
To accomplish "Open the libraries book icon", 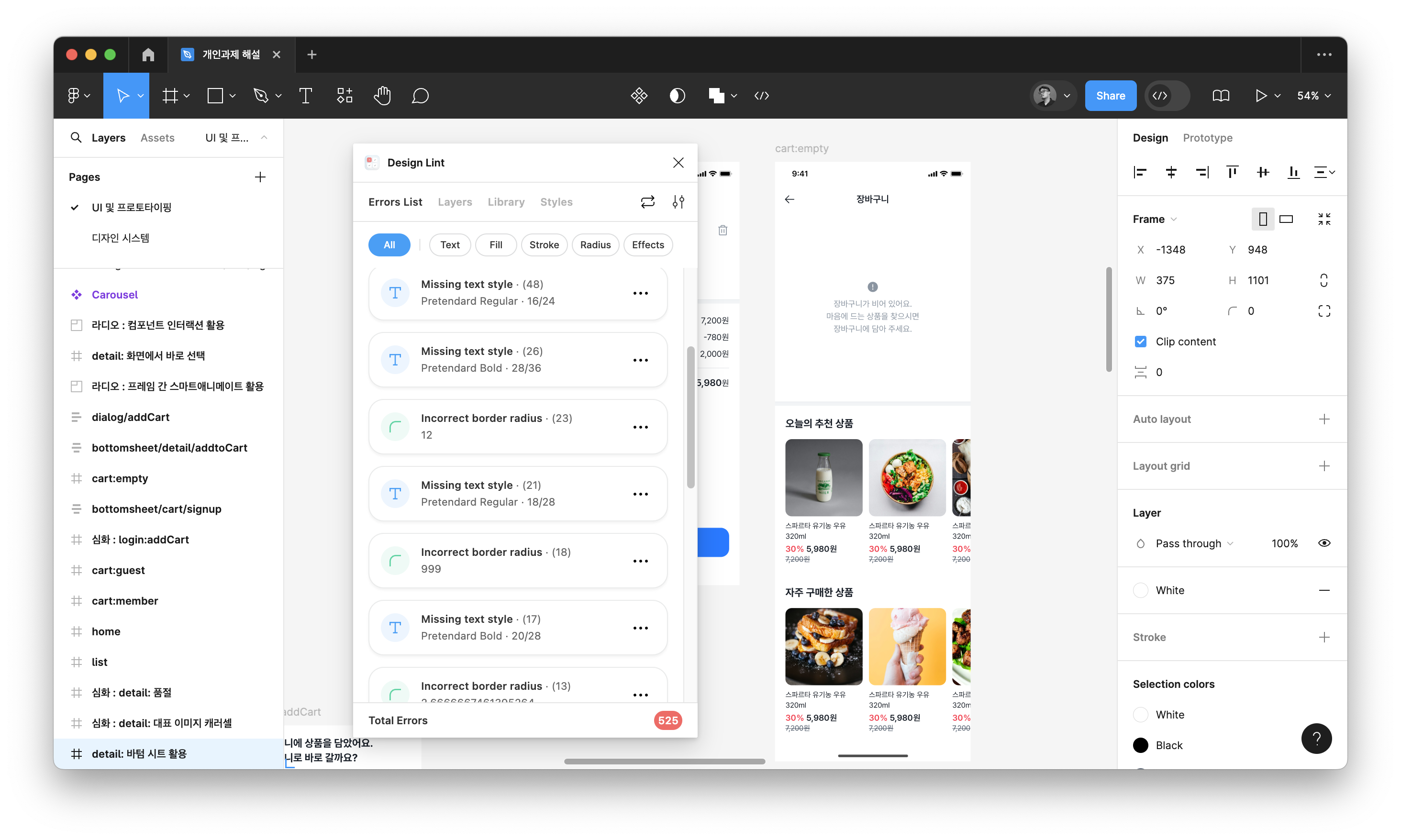I will (1221, 96).
